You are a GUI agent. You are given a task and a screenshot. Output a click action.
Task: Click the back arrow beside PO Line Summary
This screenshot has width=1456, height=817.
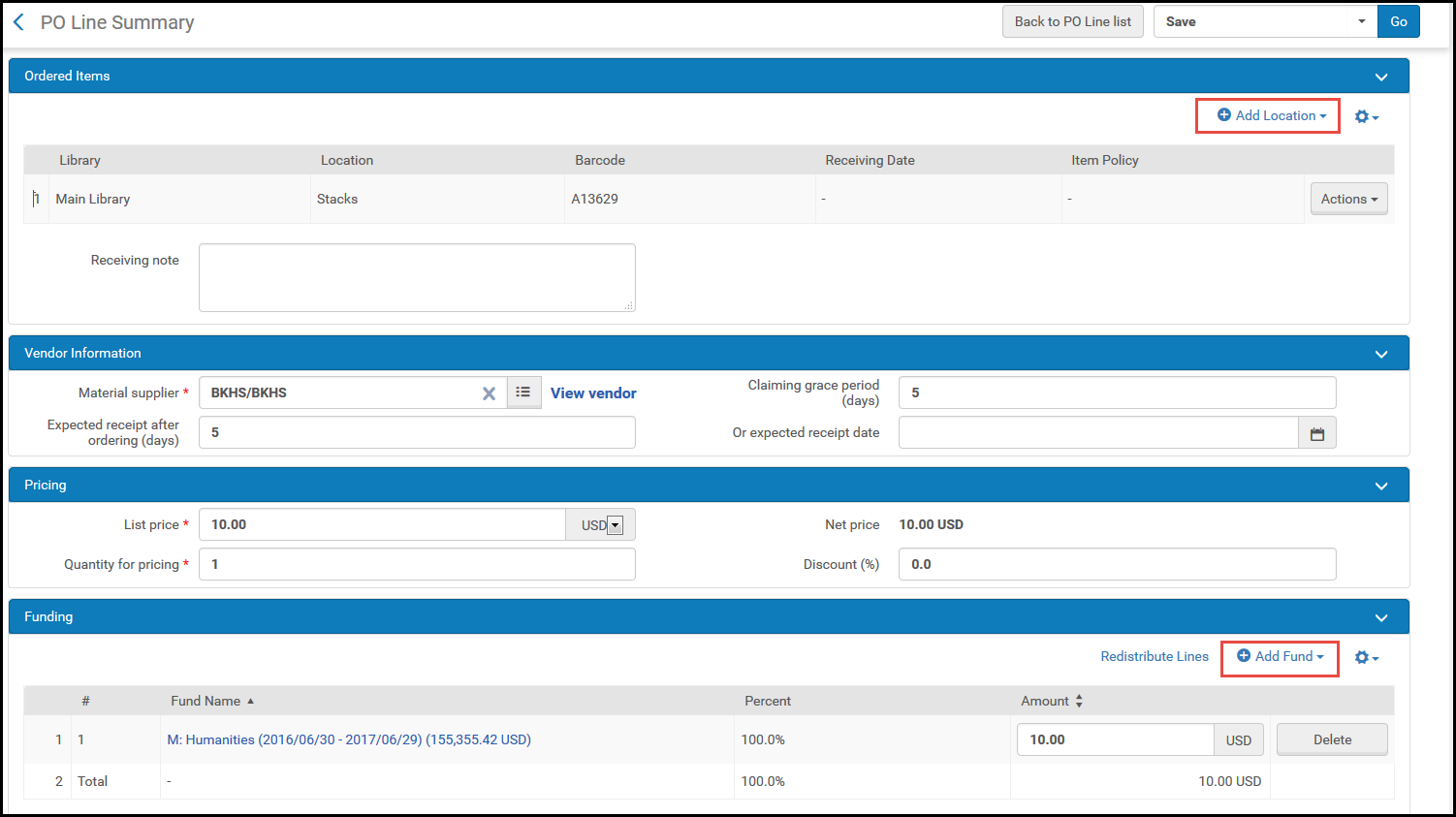point(18,22)
